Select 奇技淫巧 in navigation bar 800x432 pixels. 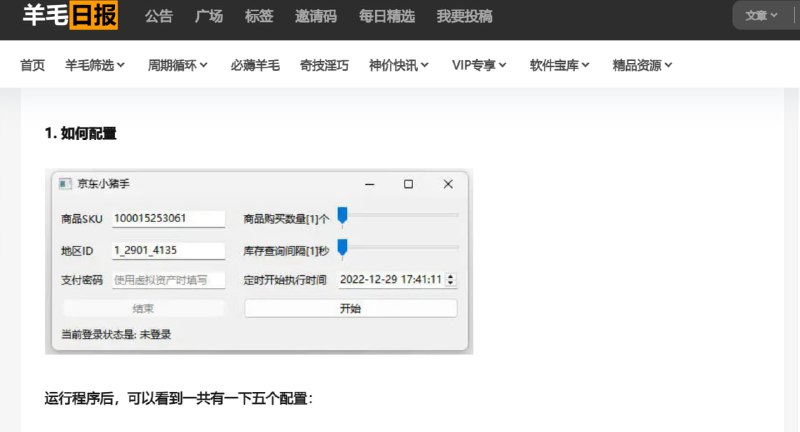tap(324, 65)
